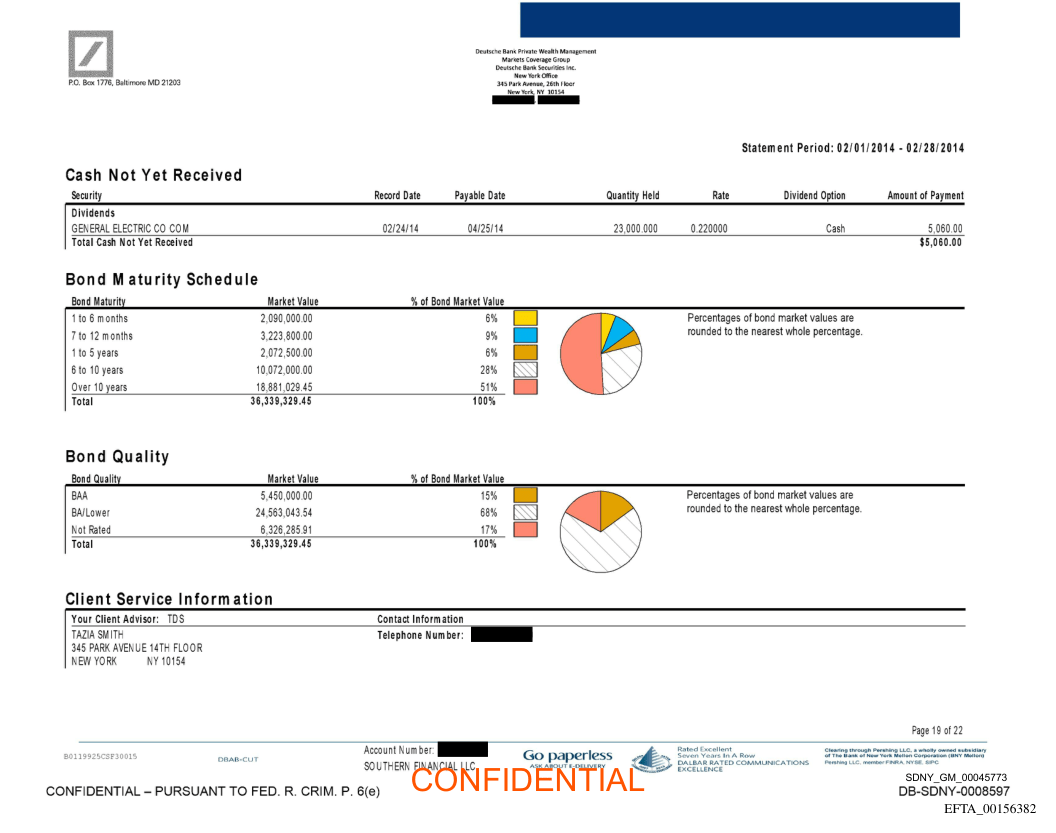Select the orange BAA quality swatch

click(x=525, y=495)
